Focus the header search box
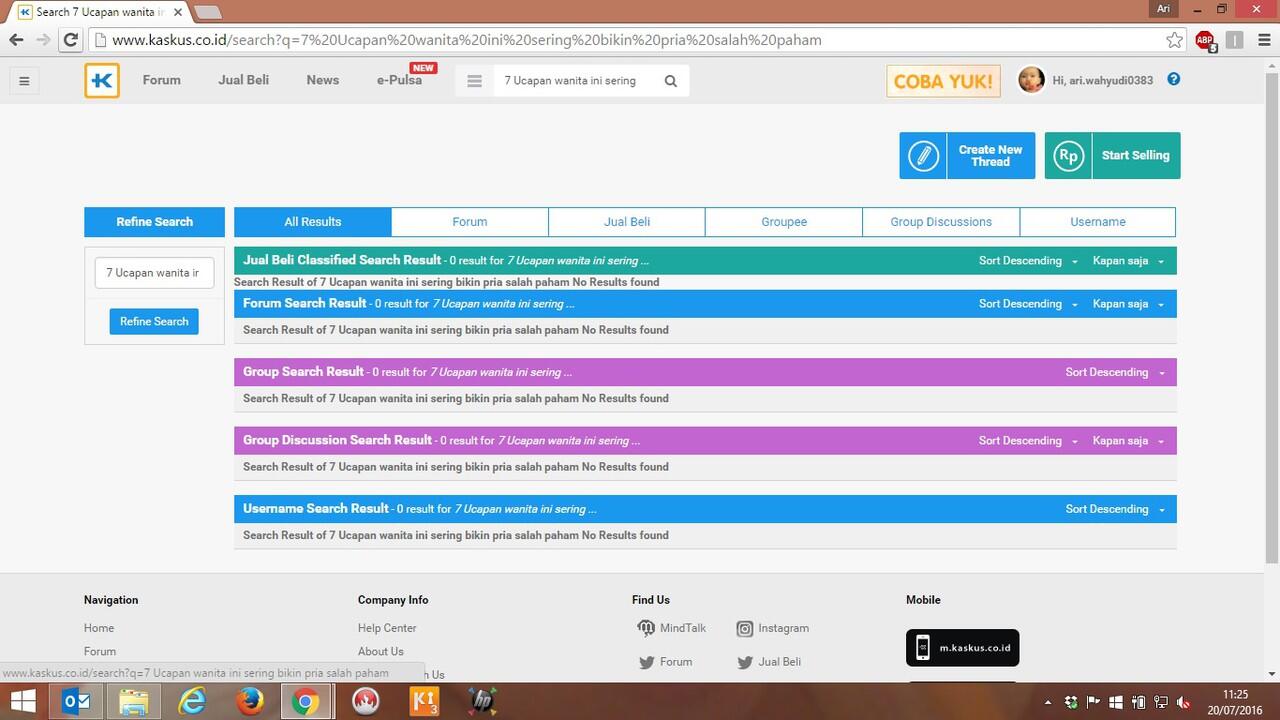Image resolution: width=1280 pixels, height=720 pixels. [575, 81]
